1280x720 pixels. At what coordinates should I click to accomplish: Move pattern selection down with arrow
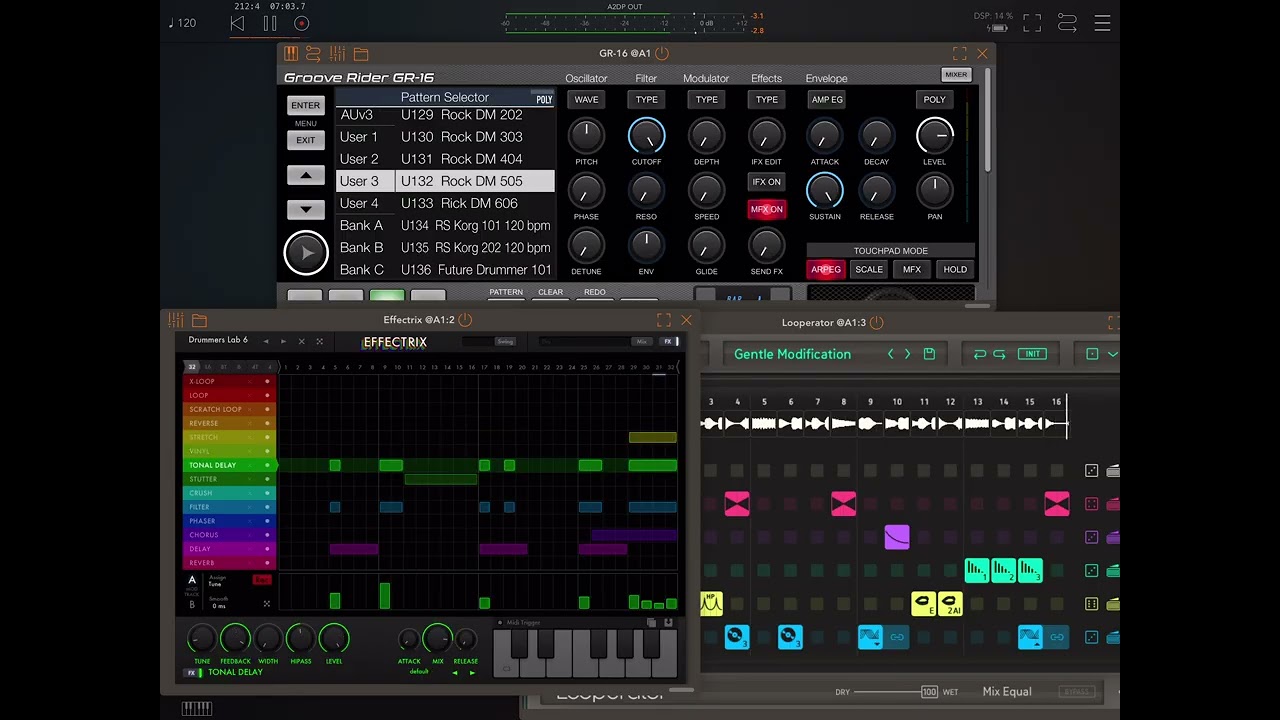pos(306,209)
